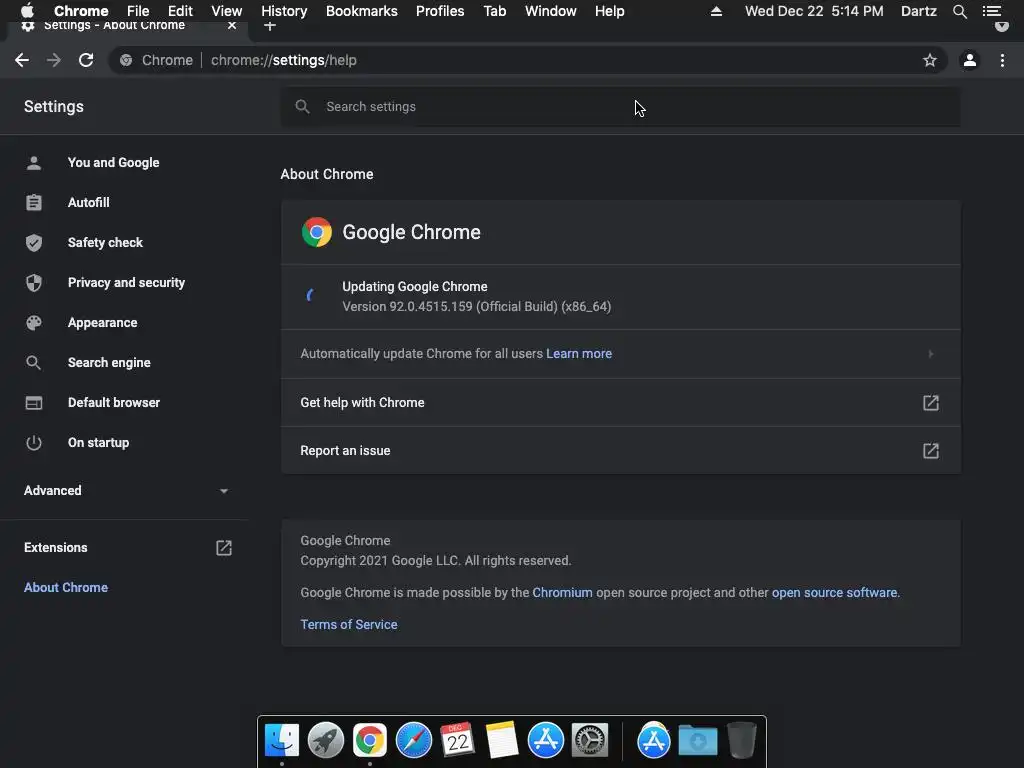The image size is (1024, 768).
Task: Go back using the browser back arrow
Action: [x=22, y=60]
